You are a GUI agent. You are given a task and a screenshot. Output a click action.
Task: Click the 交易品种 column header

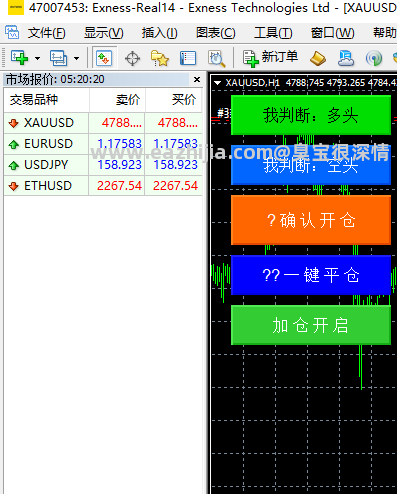(x=46, y=100)
